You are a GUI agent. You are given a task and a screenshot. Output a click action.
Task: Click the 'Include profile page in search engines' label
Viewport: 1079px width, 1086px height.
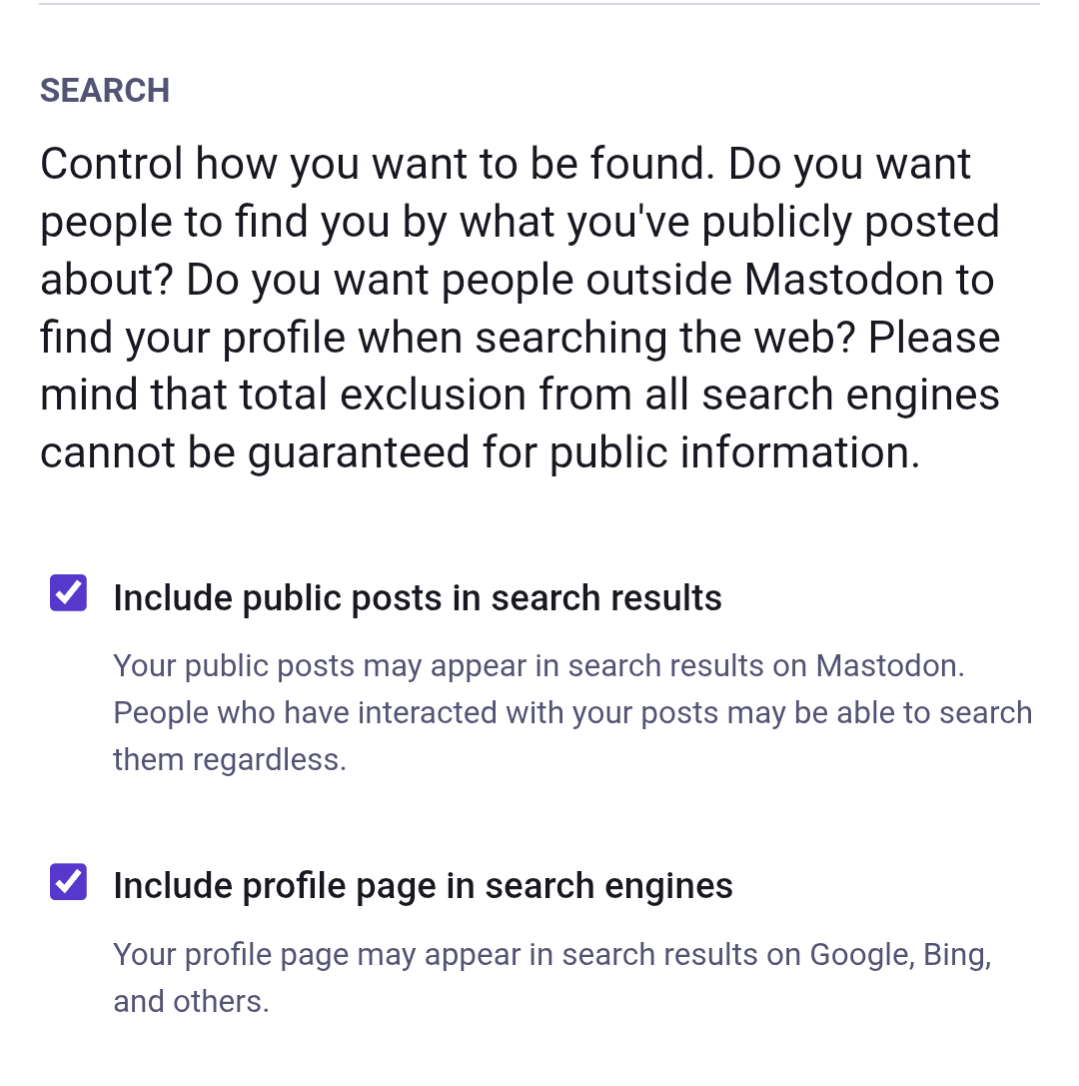click(x=423, y=886)
